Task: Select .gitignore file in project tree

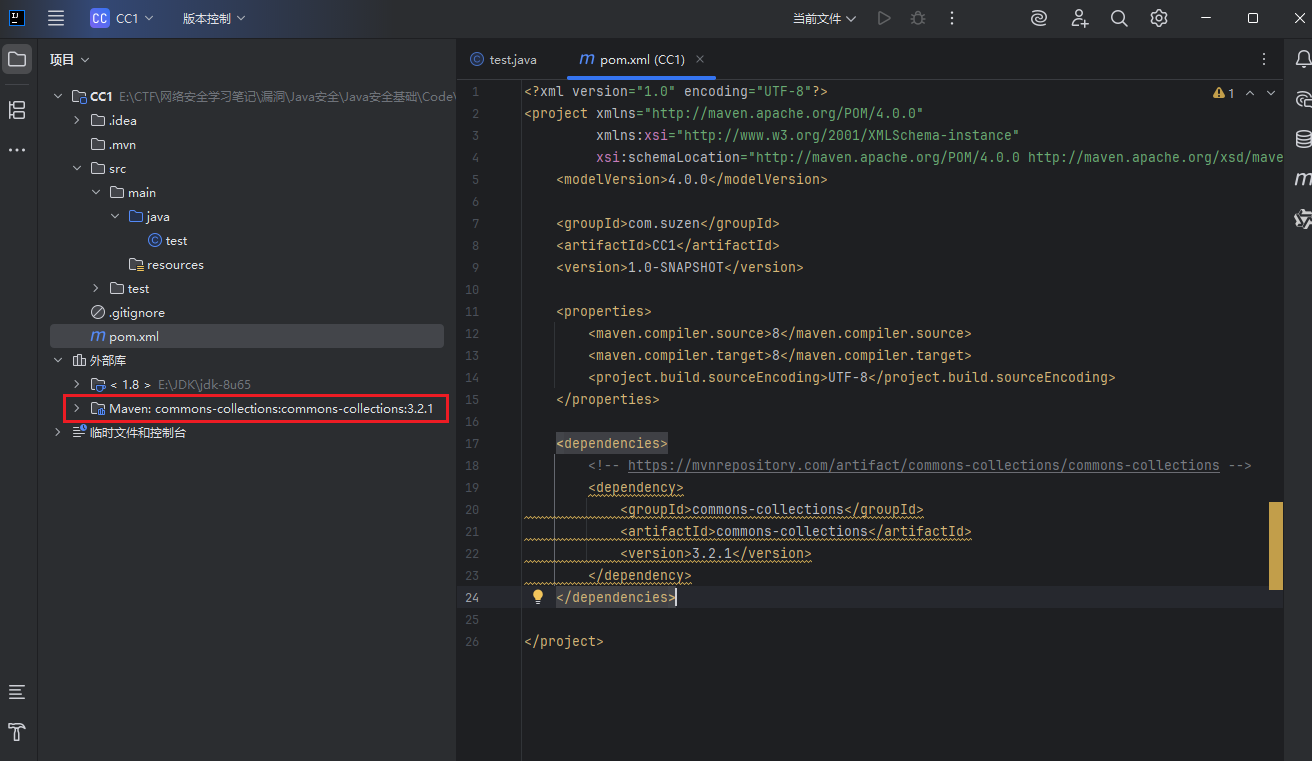Action: pyautogui.click(x=136, y=312)
